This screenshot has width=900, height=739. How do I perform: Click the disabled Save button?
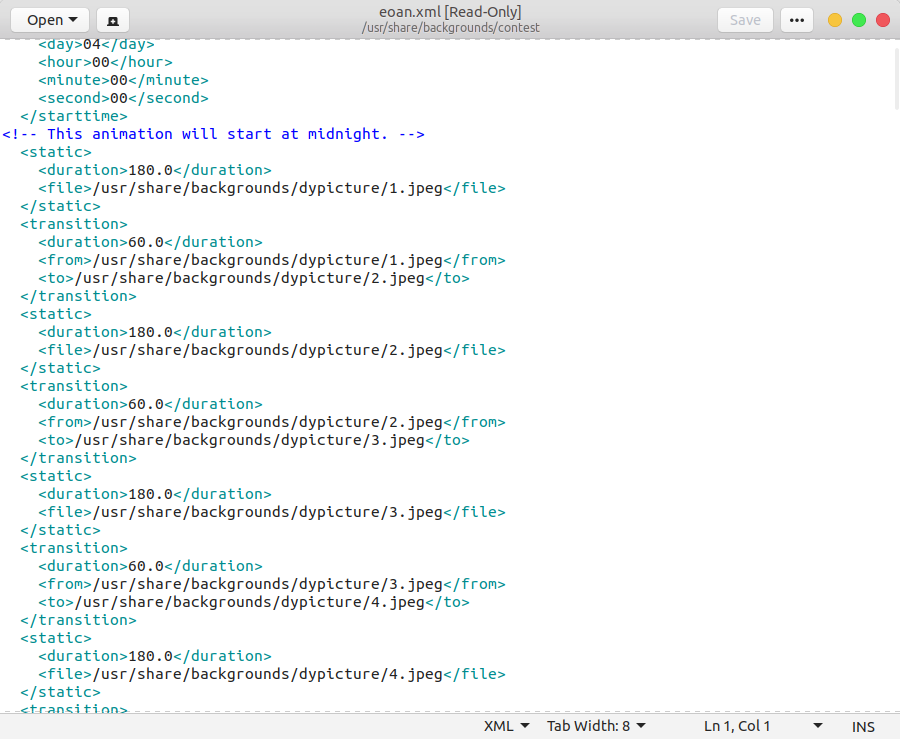click(745, 20)
